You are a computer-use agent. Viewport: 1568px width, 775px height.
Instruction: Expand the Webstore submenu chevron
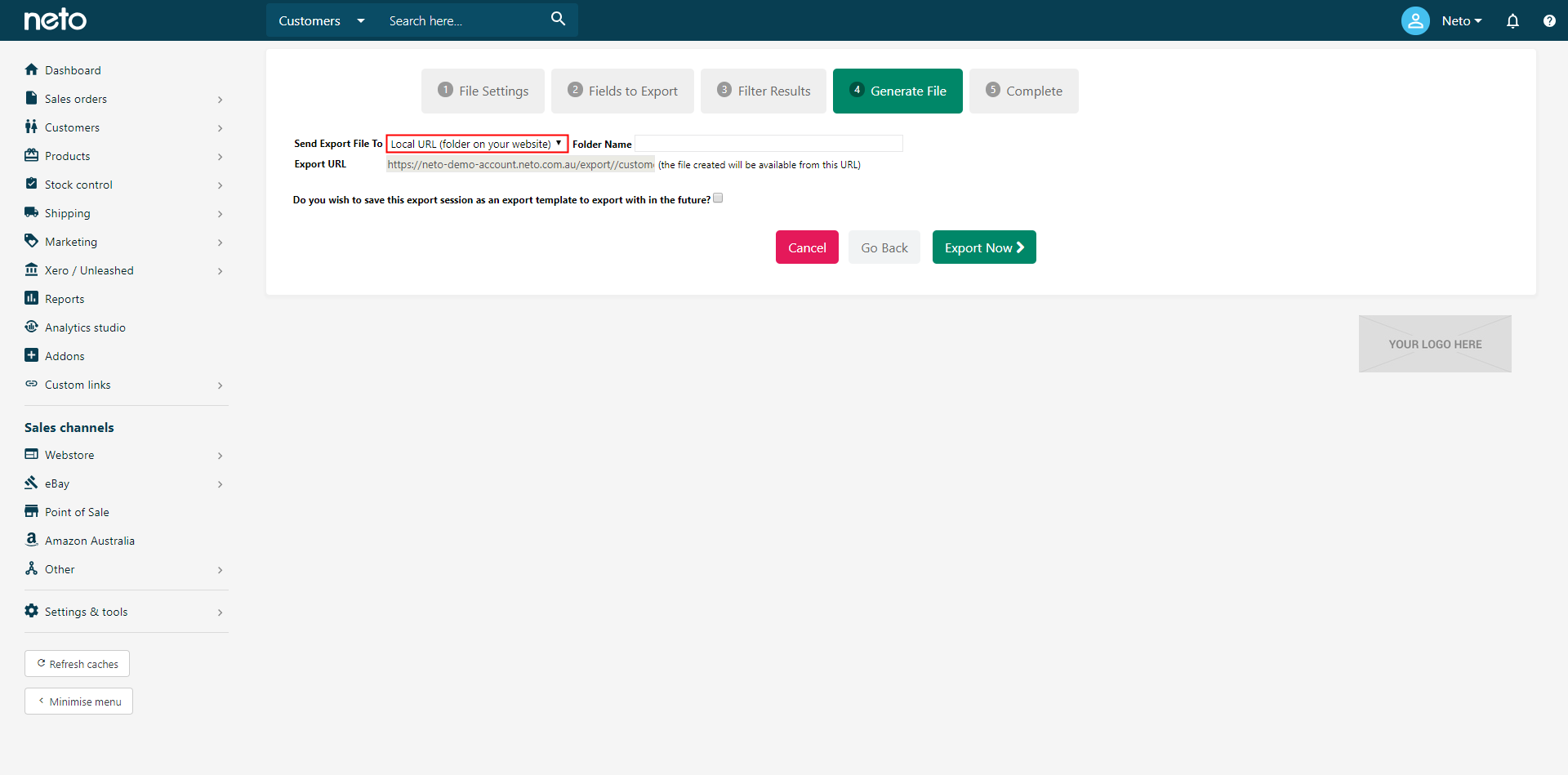click(x=220, y=456)
